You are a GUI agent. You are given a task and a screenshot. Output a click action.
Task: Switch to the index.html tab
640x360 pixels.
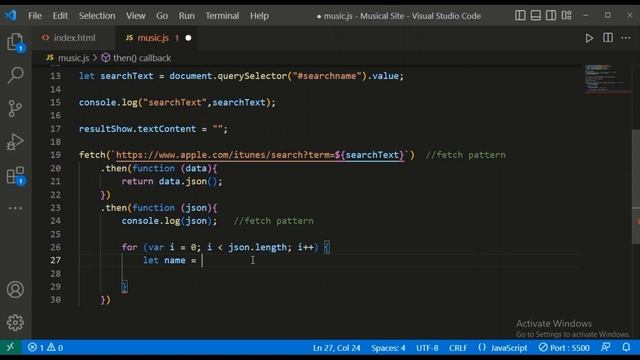tap(74, 38)
